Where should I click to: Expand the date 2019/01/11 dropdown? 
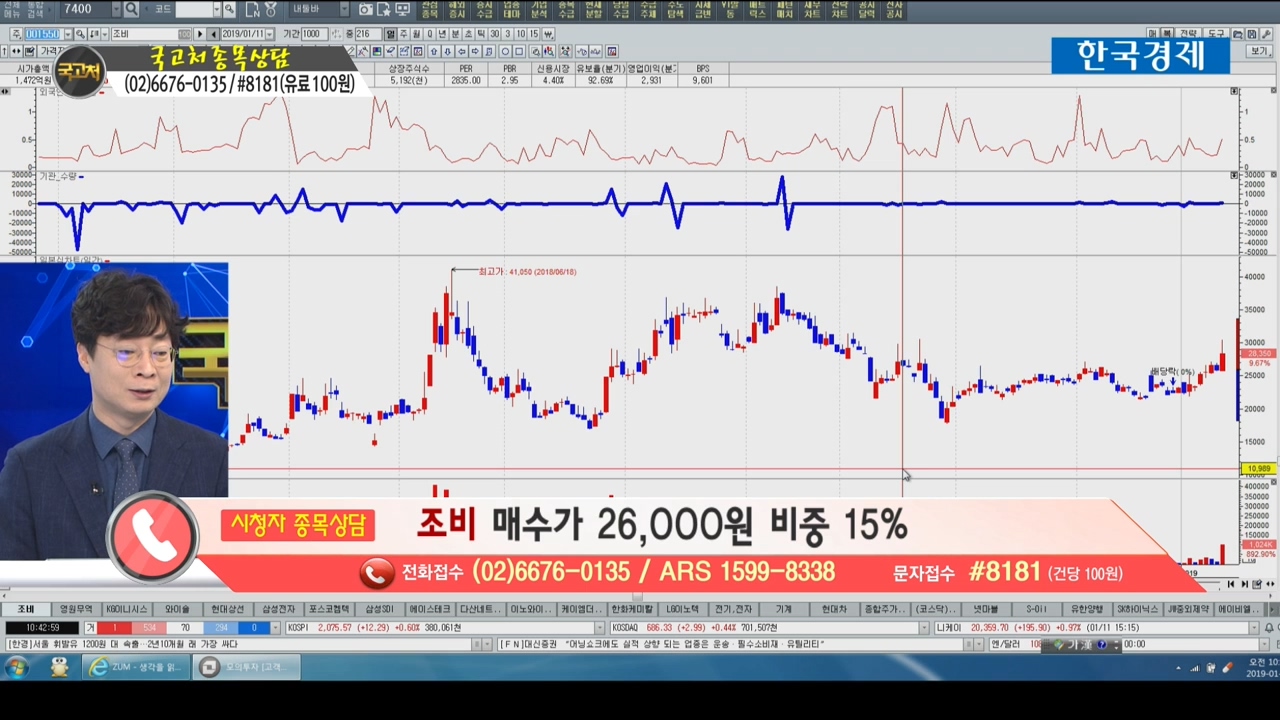coord(270,34)
